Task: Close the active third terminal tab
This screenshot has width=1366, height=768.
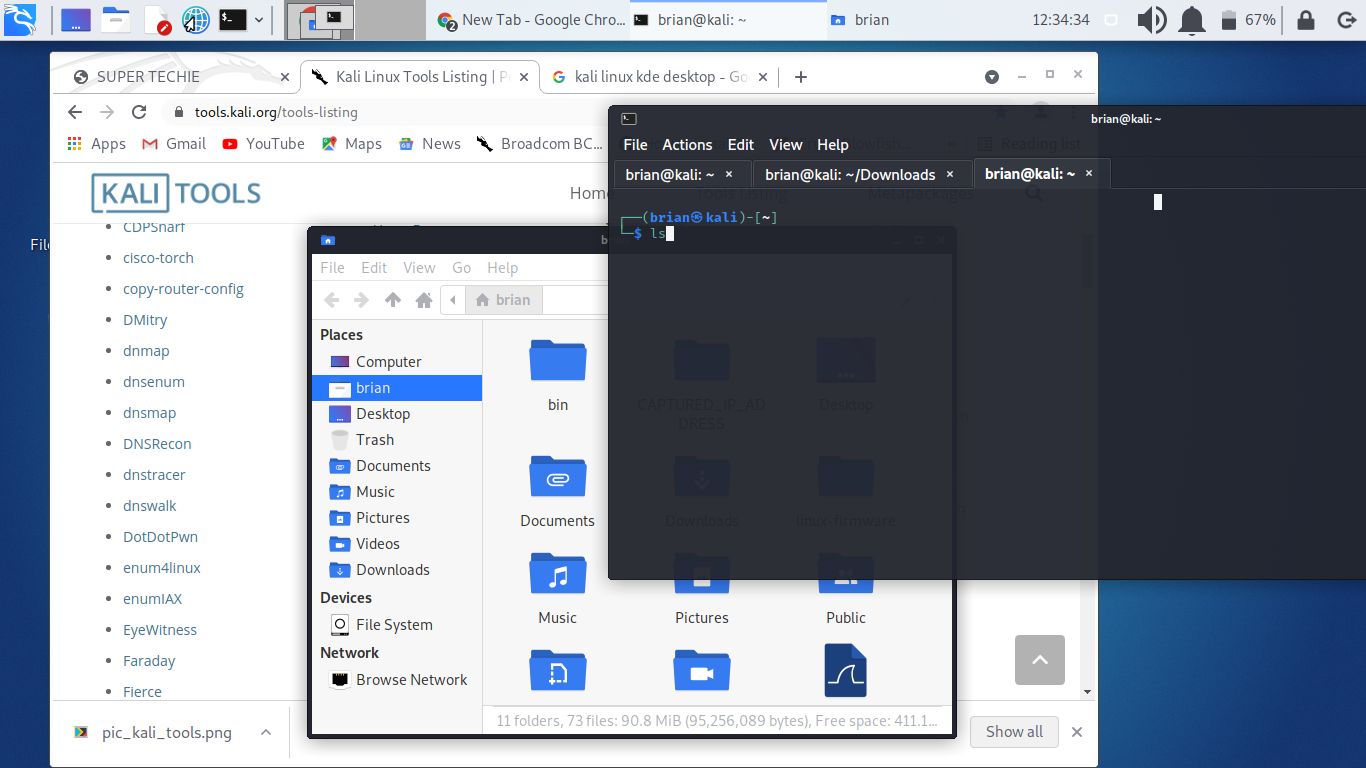Action: tap(1089, 173)
